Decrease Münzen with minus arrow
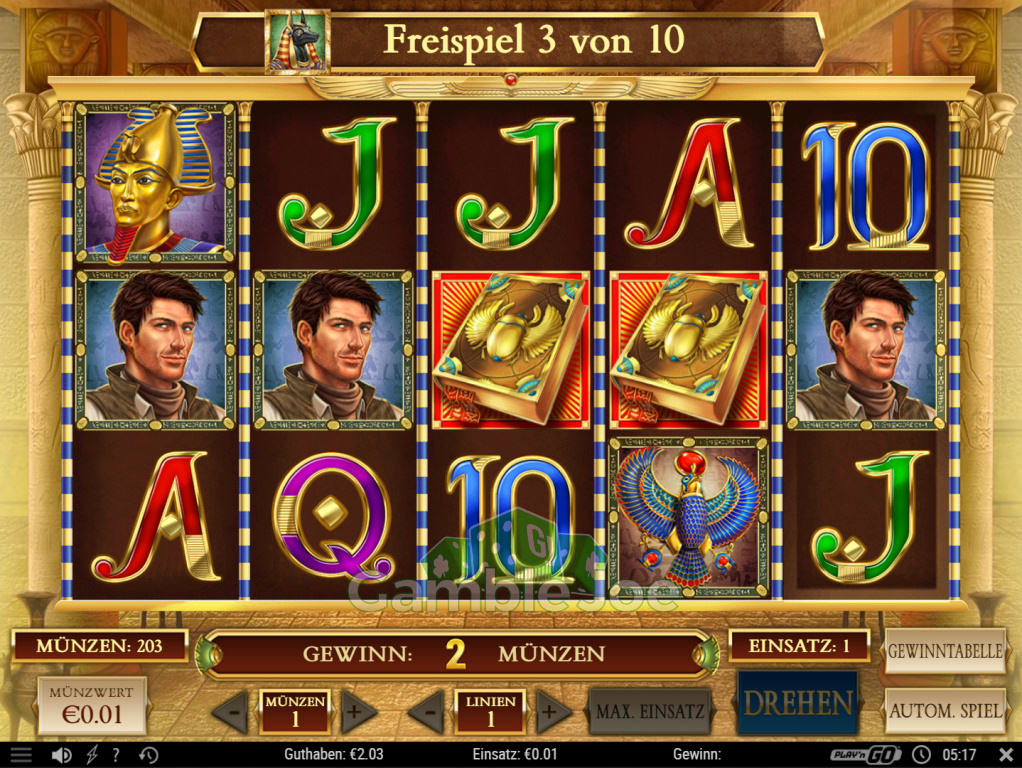The width and height of the screenshot is (1022, 768). [231, 711]
